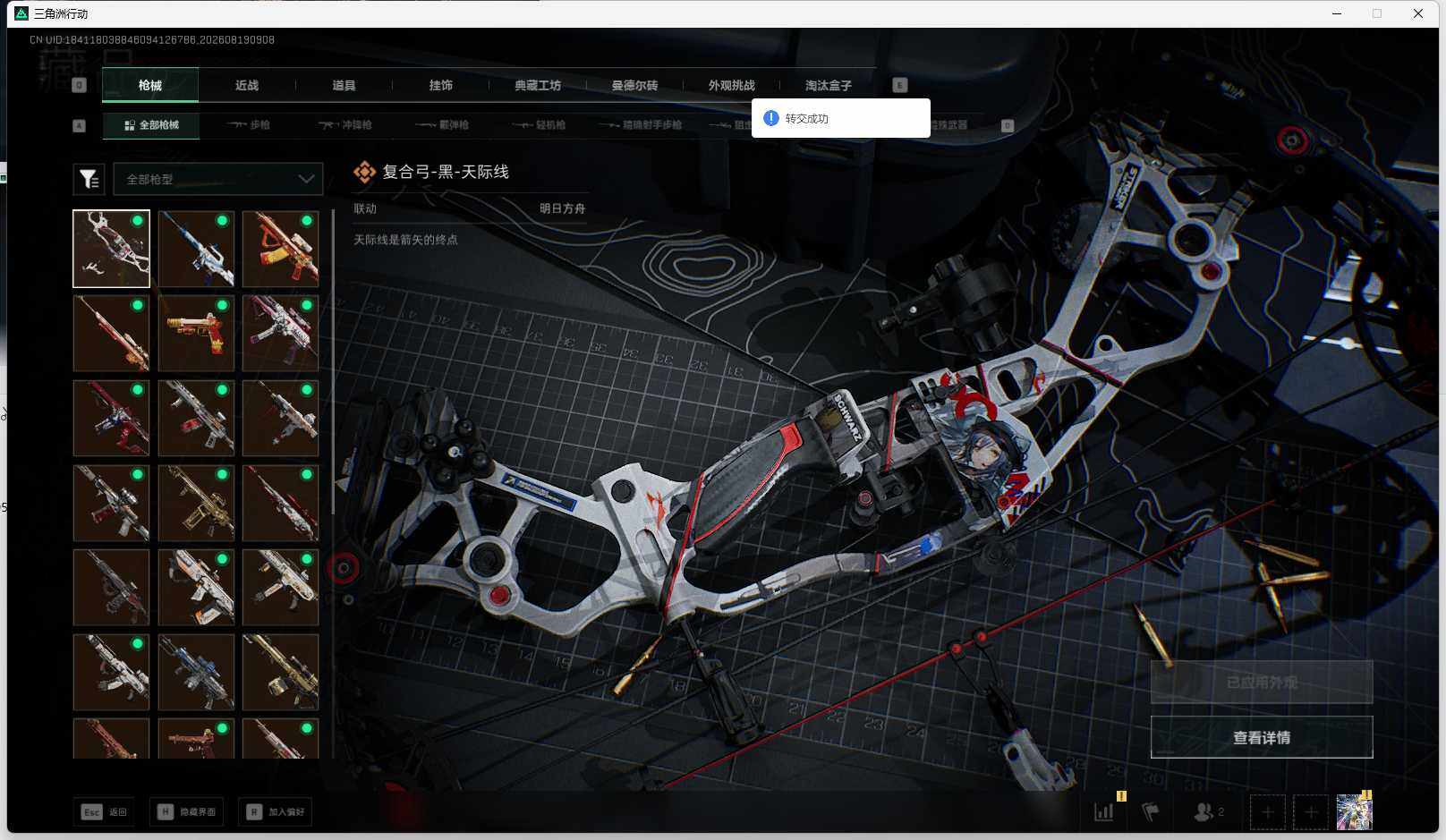1446x840 pixels.
Task: Click the skin list vertical scrollbar
Action: click(333, 362)
